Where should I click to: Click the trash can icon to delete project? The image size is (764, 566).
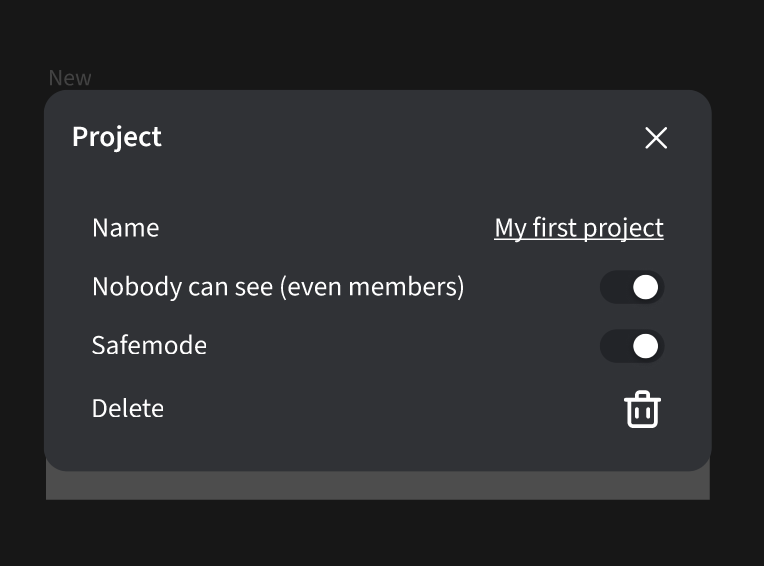tap(643, 409)
